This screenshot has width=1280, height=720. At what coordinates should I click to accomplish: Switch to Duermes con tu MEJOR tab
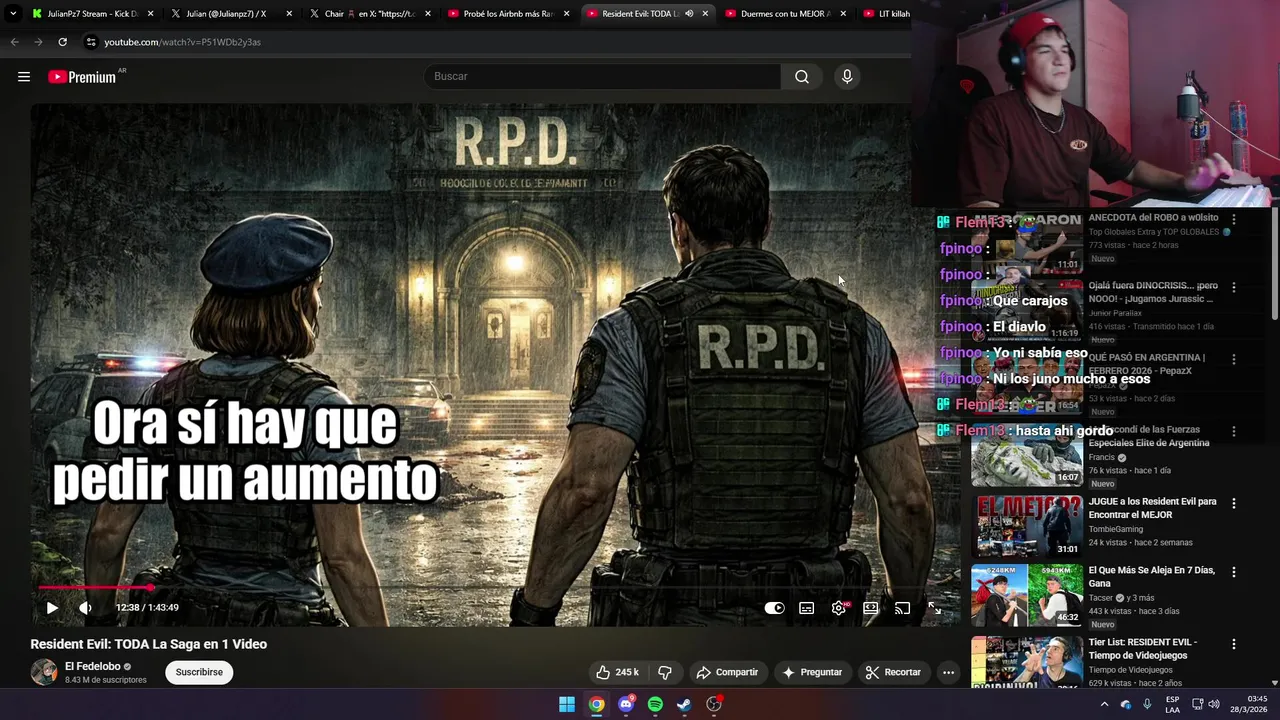click(783, 14)
